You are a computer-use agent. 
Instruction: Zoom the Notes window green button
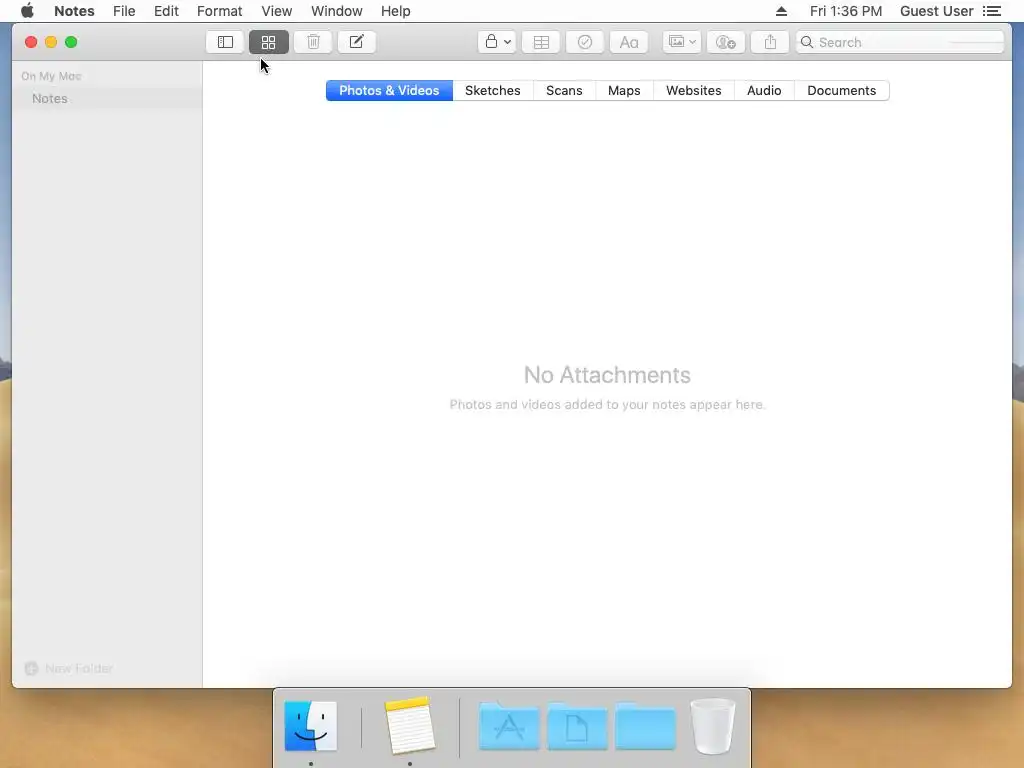click(x=71, y=42)
